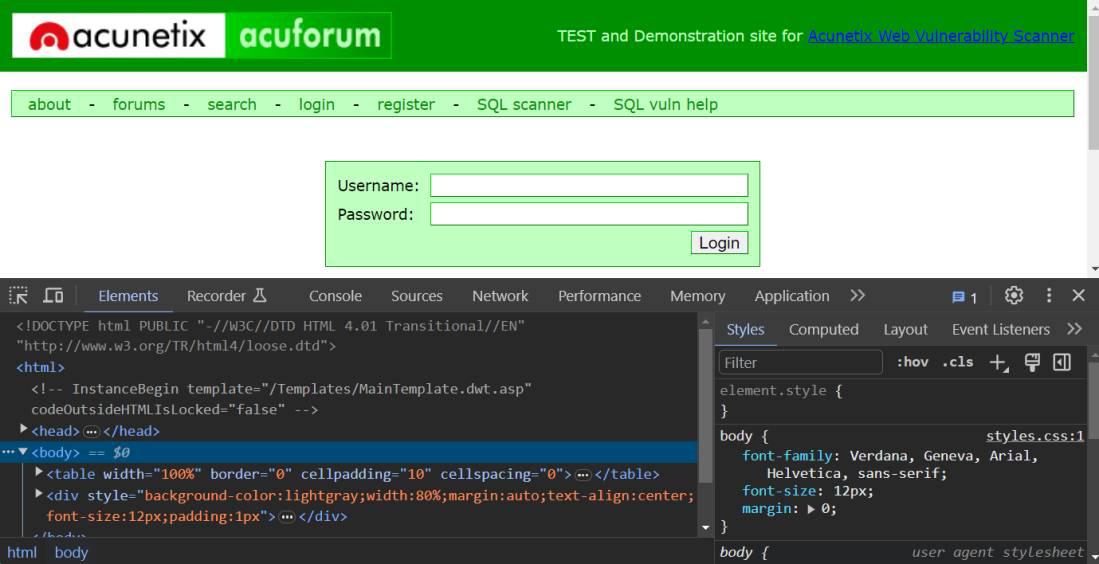
Task: Open the login nav link
Action: 317,104
